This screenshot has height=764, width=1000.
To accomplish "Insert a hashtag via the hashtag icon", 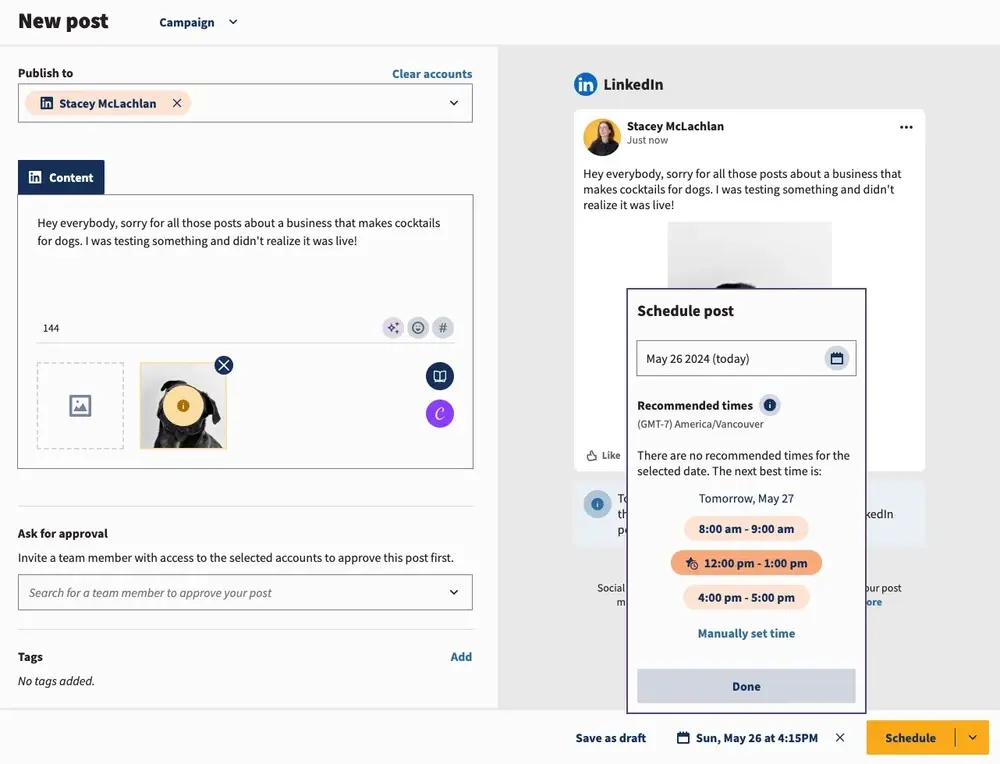I will click(443, 327).
